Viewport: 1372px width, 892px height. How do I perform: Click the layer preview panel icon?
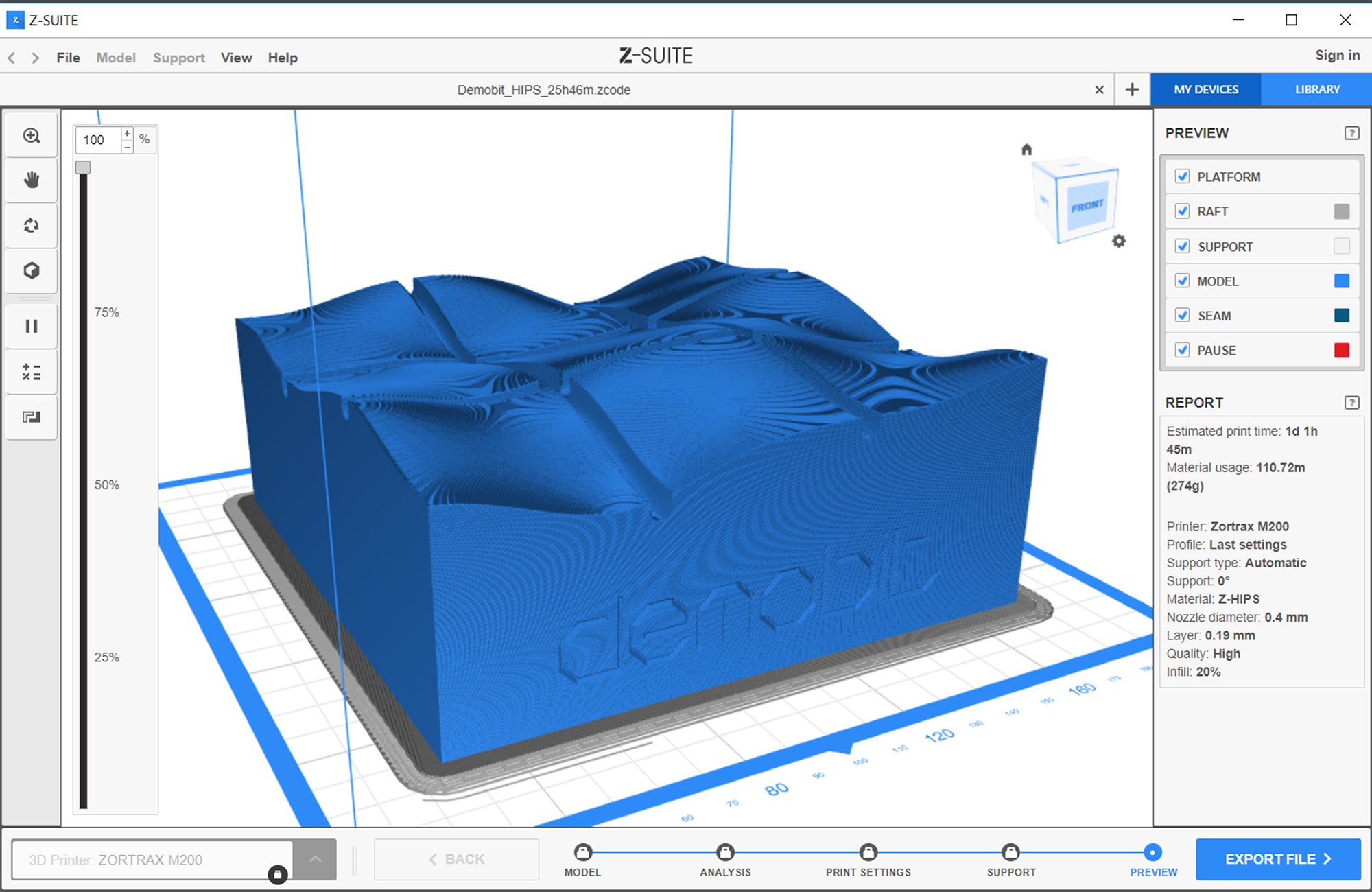pos(32,416)
